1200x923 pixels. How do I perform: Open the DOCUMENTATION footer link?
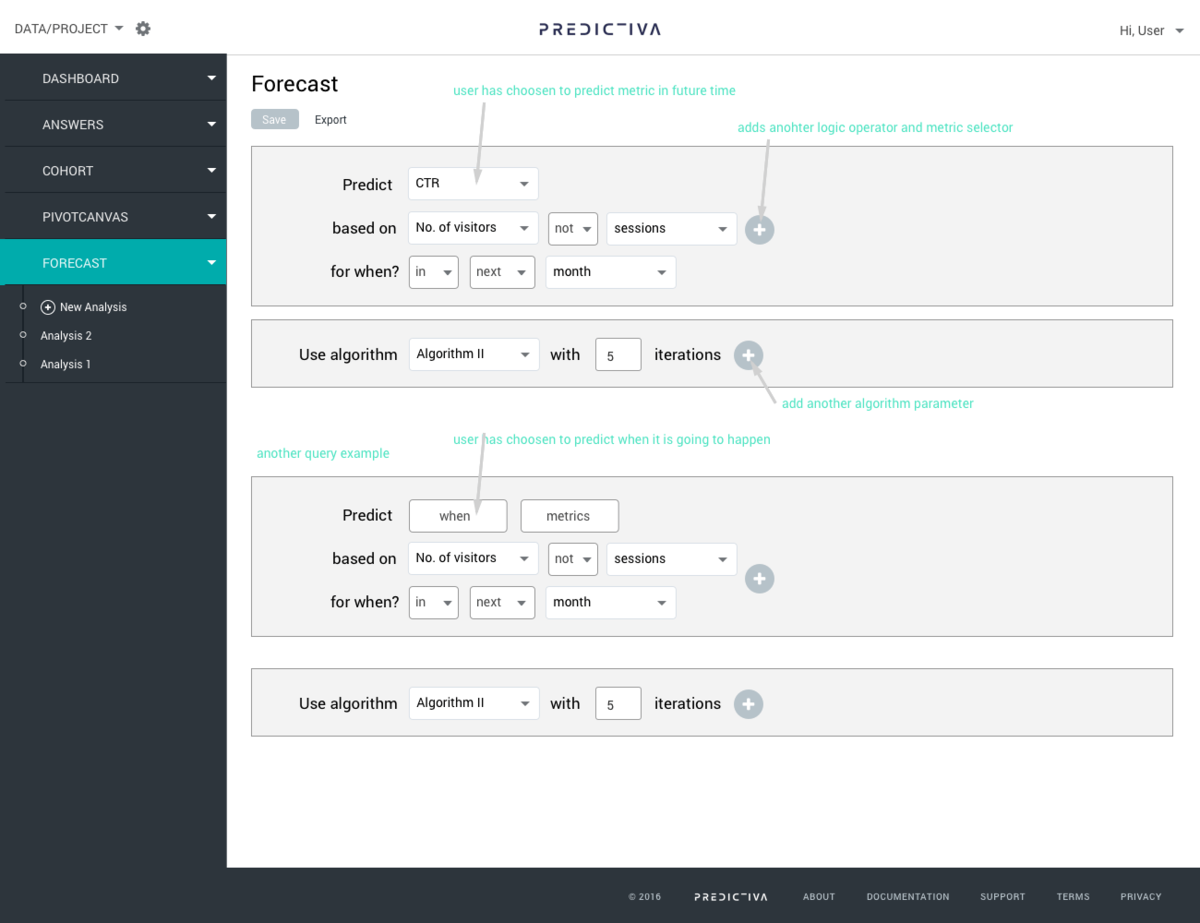point(907,896)
